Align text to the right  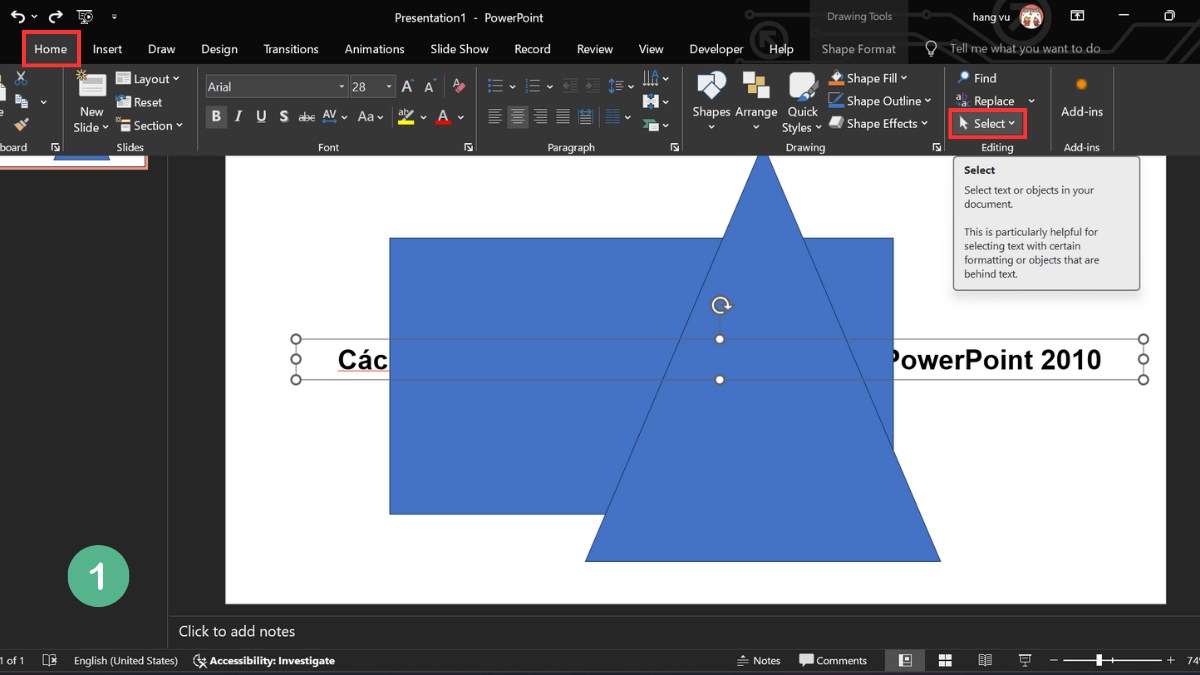[x=540, y=117]
